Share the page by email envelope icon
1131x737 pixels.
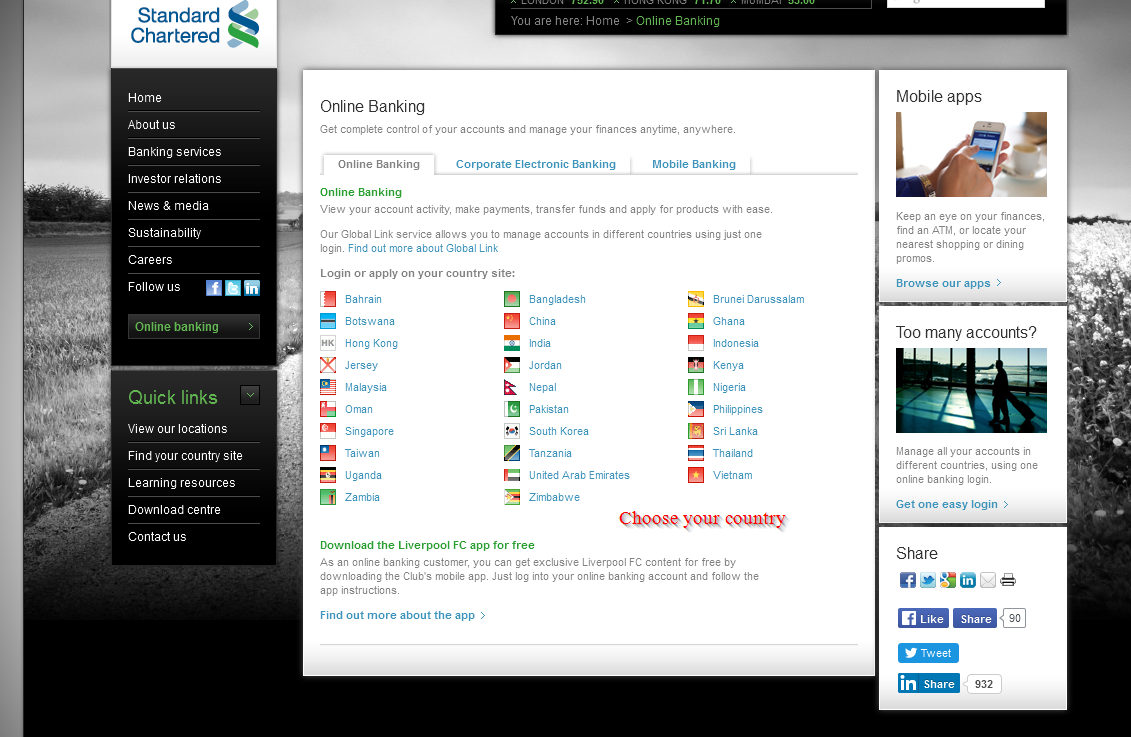tap(988, 580)
